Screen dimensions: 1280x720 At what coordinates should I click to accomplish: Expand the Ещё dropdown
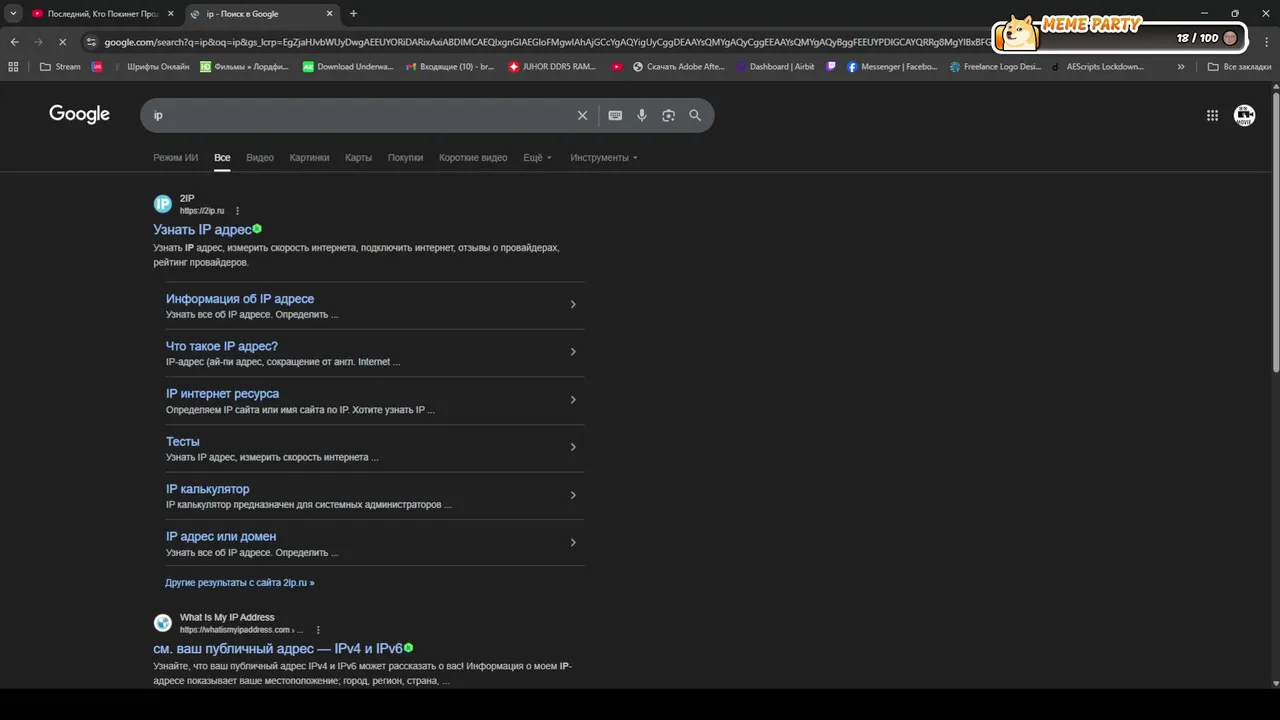(537, 157)
